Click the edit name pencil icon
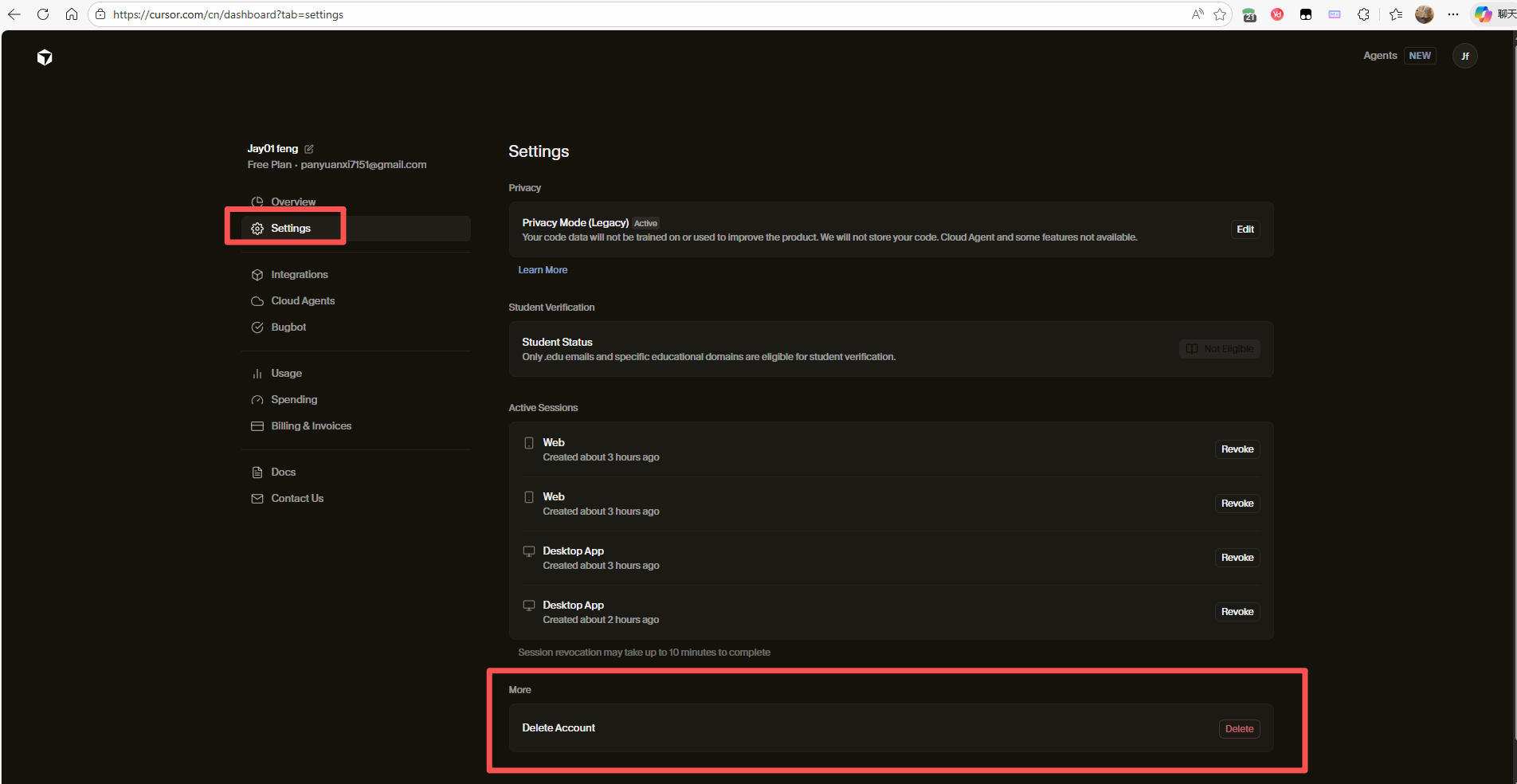The height and width of the screenshot is (784, 1517). click(x=309, y=149)
